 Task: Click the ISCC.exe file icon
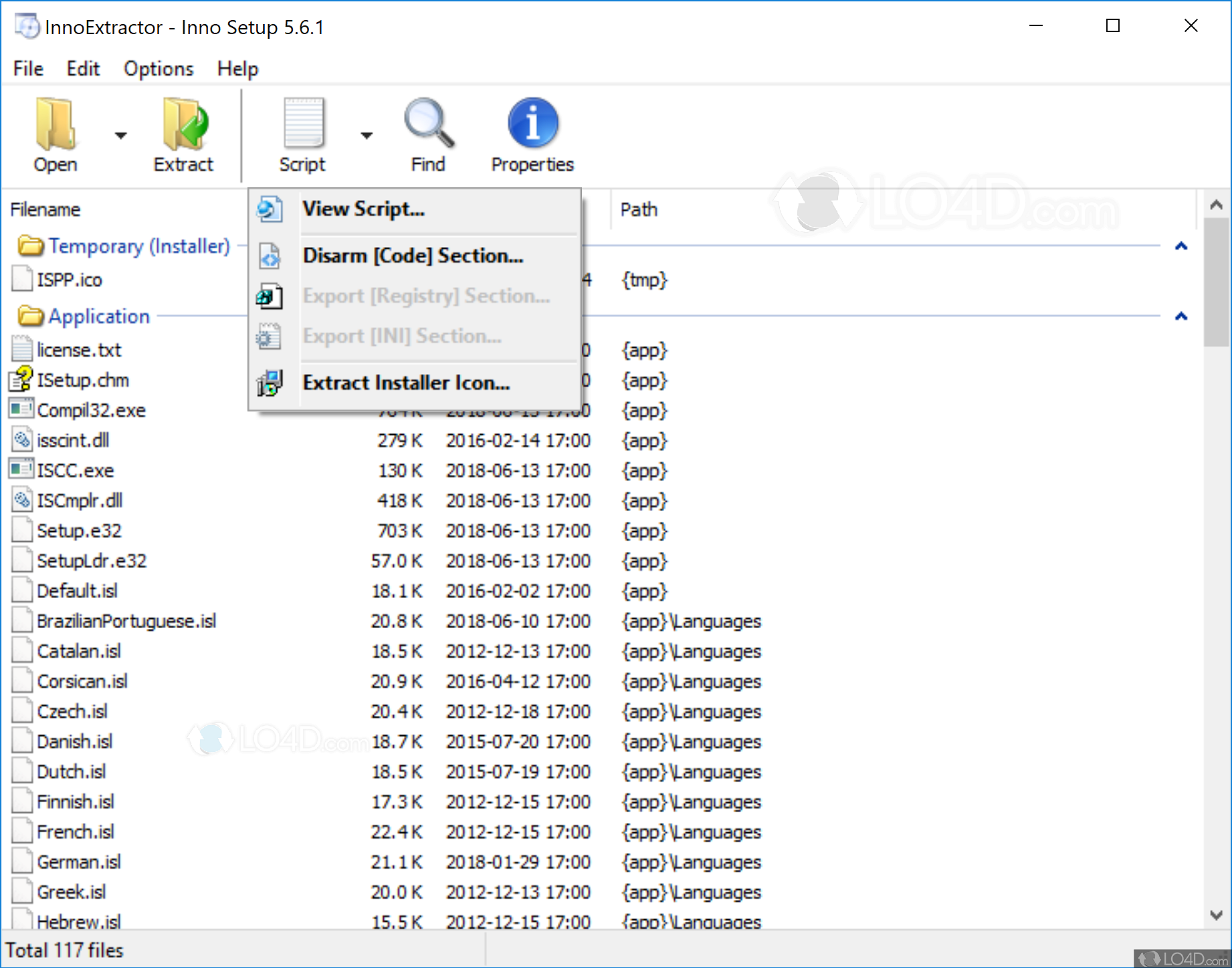coord(21,469)
